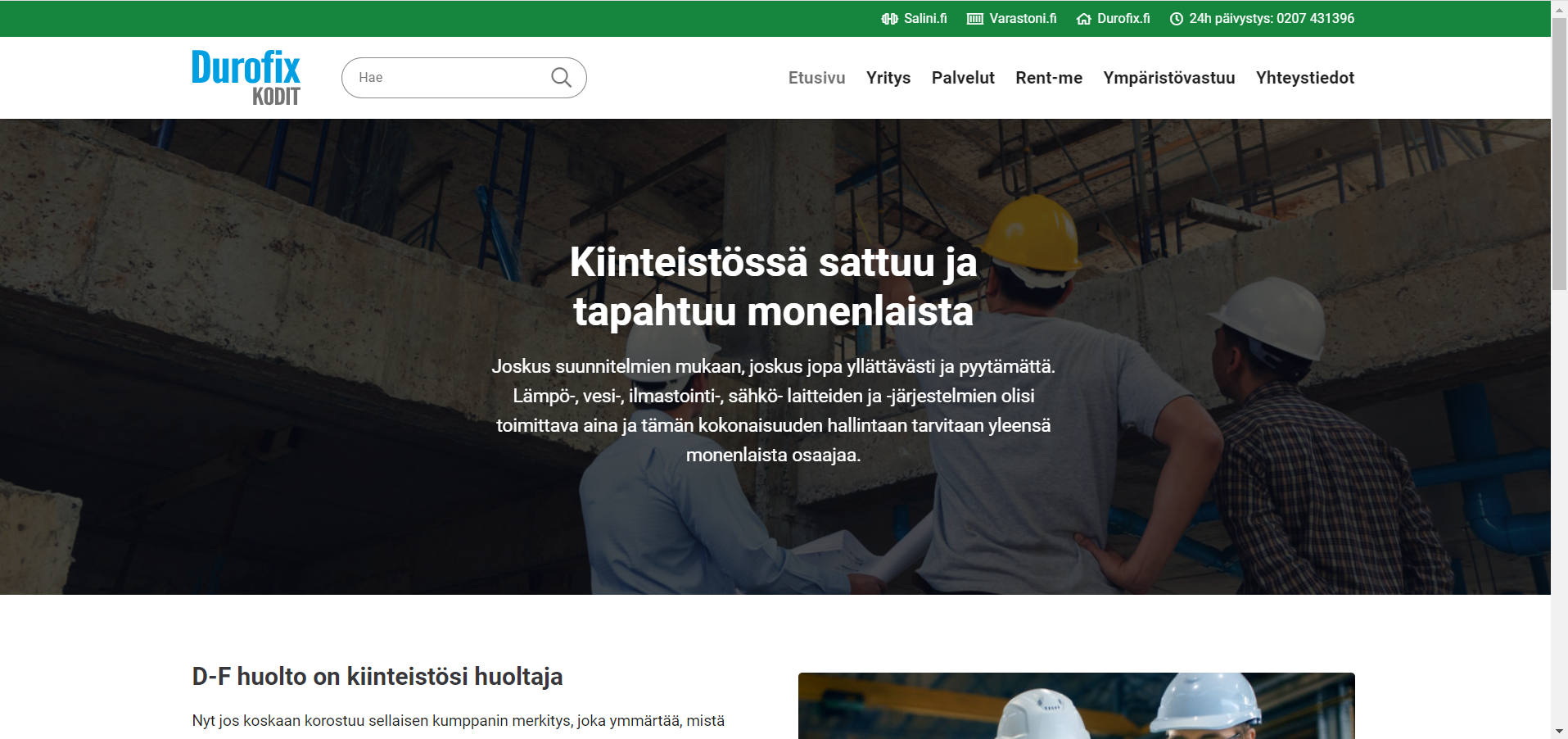This screenshot has height=739, width=1568.
Task: Open the Yritys page
Action: (888, 78)
